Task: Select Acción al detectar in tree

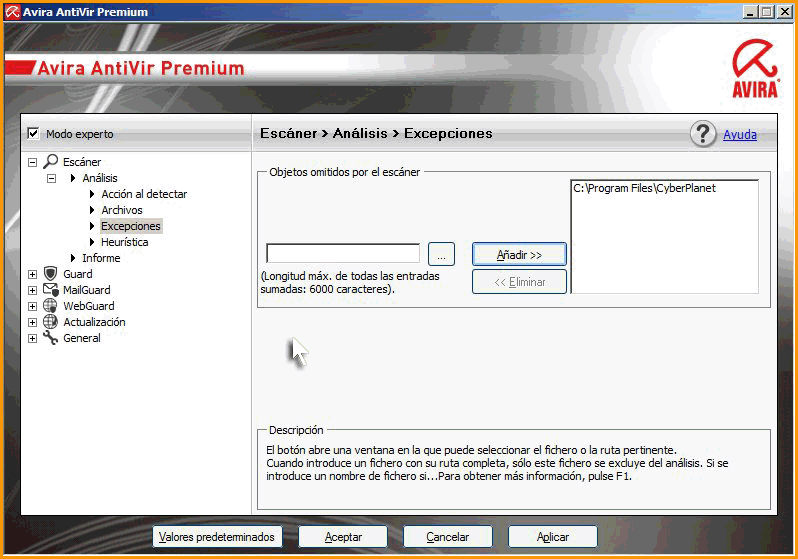Action: pyautogui.click(x=144, y=194)
